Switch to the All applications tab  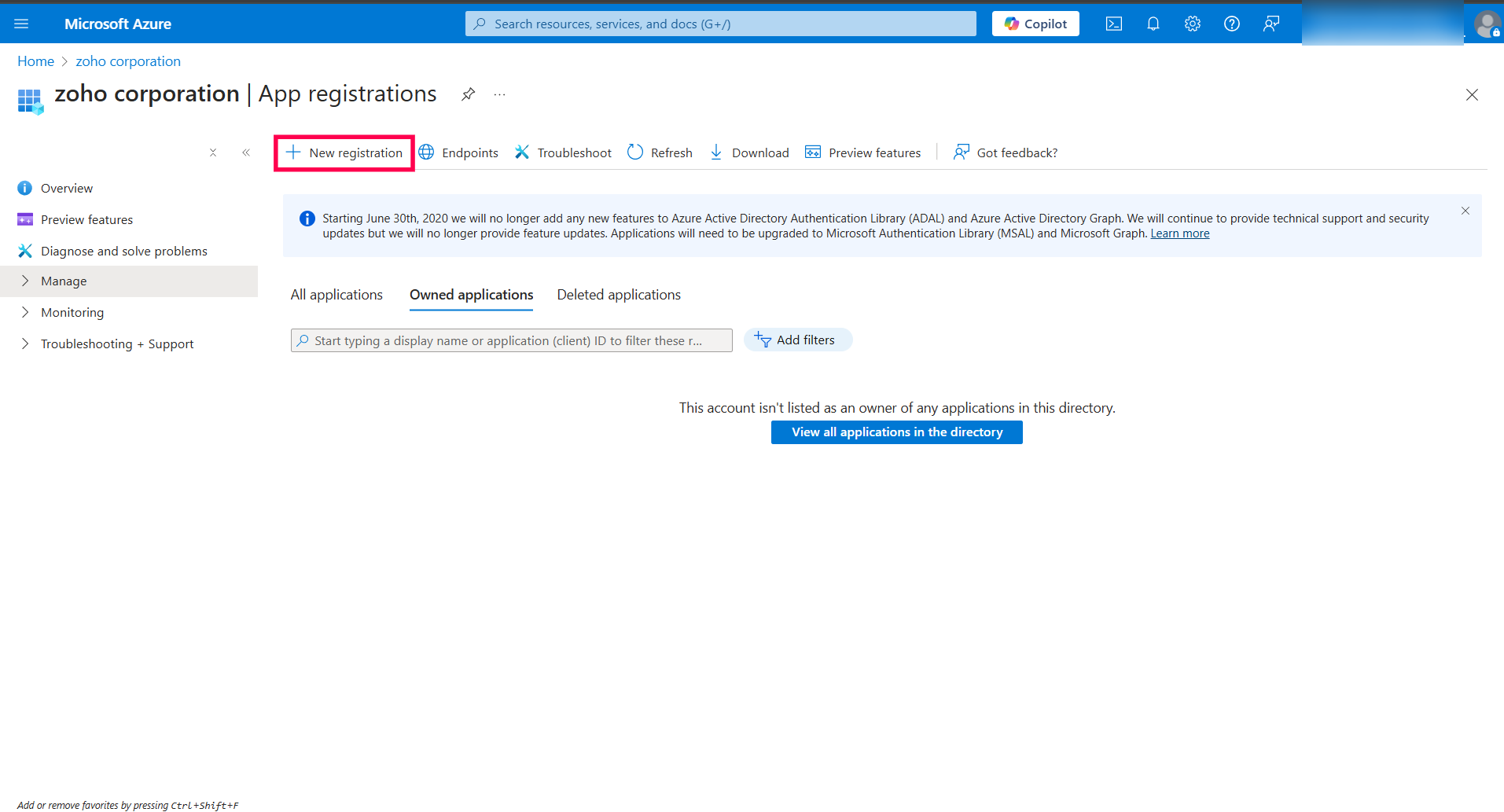[336, 295]
